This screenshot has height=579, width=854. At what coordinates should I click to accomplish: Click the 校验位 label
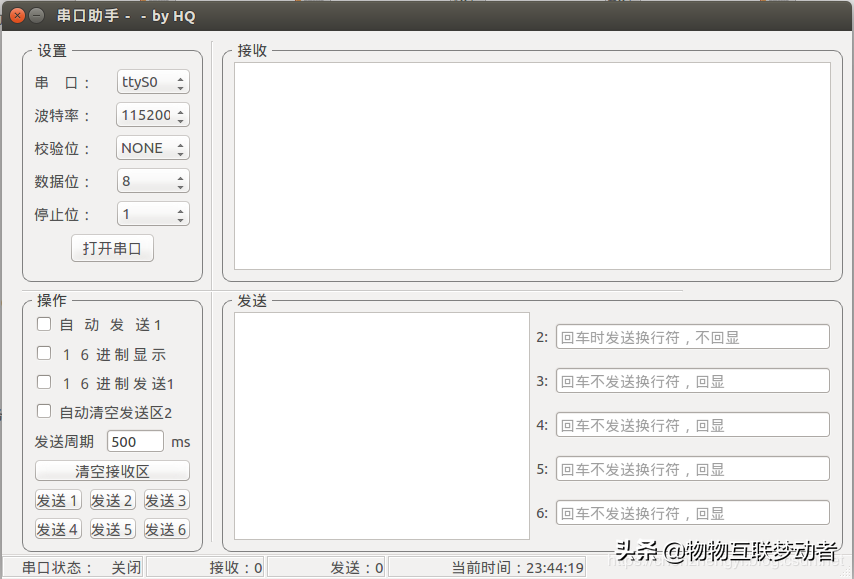[62, 149]
